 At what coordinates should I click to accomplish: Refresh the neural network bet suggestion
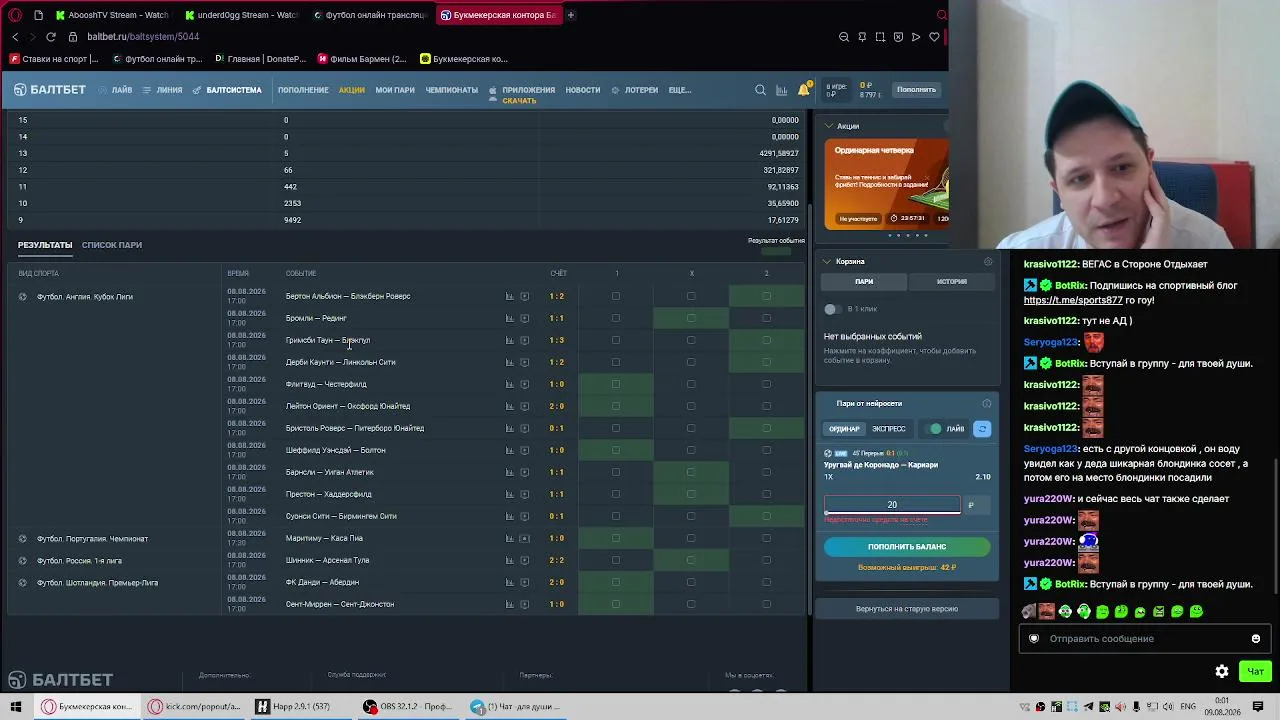click(982, 429)
